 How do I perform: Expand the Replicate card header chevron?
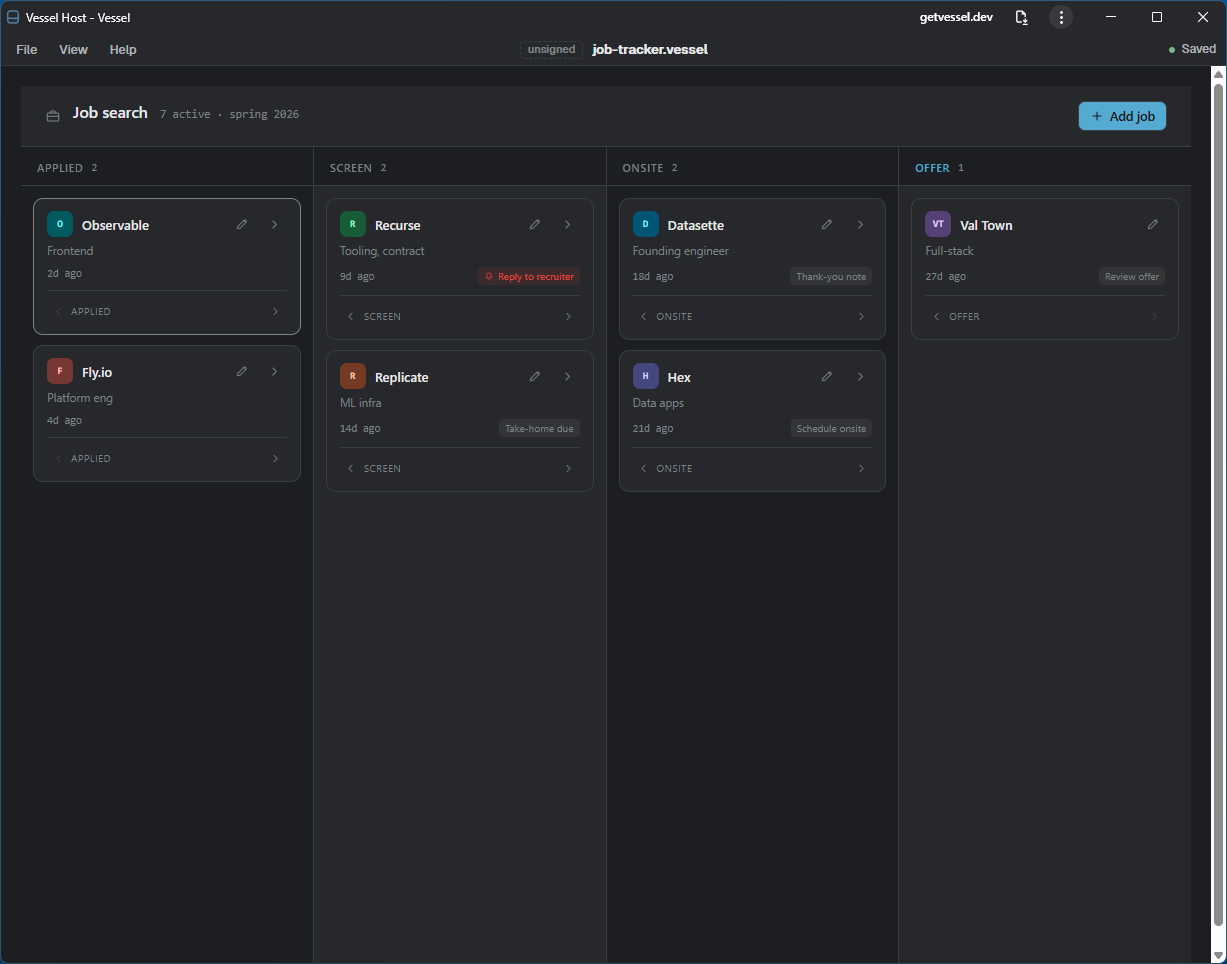pos(568,377)
